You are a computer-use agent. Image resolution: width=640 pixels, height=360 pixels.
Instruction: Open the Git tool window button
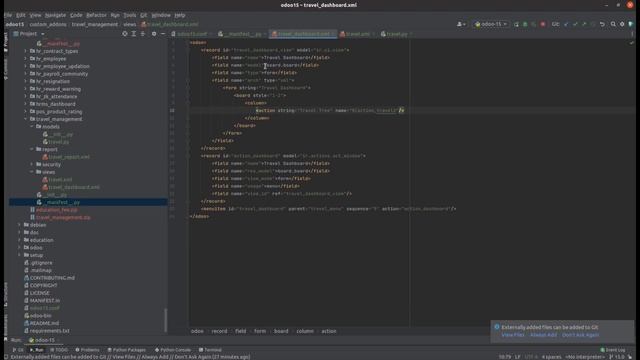pos(18,350)
